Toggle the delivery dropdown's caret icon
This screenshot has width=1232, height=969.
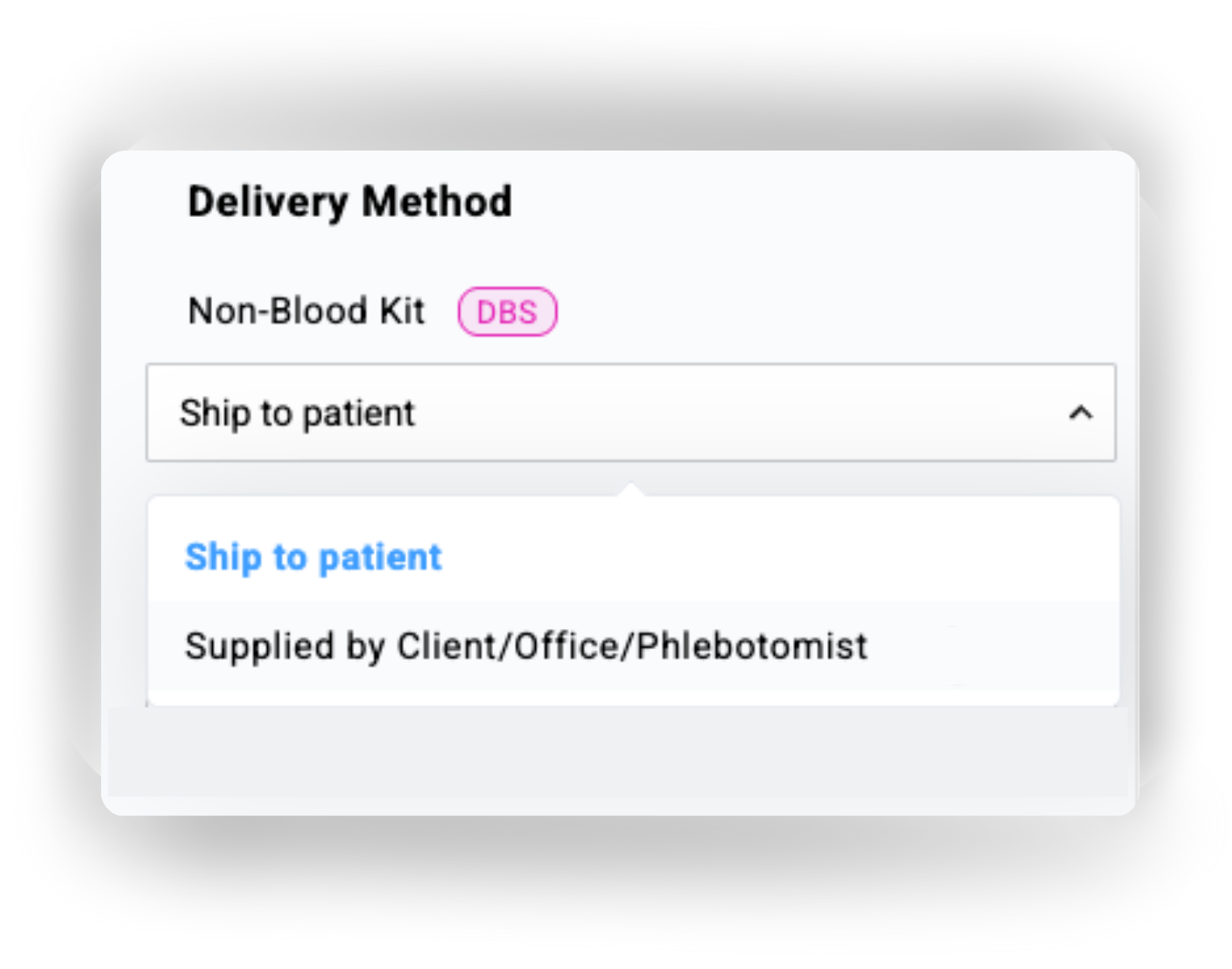coord(1081,413)
